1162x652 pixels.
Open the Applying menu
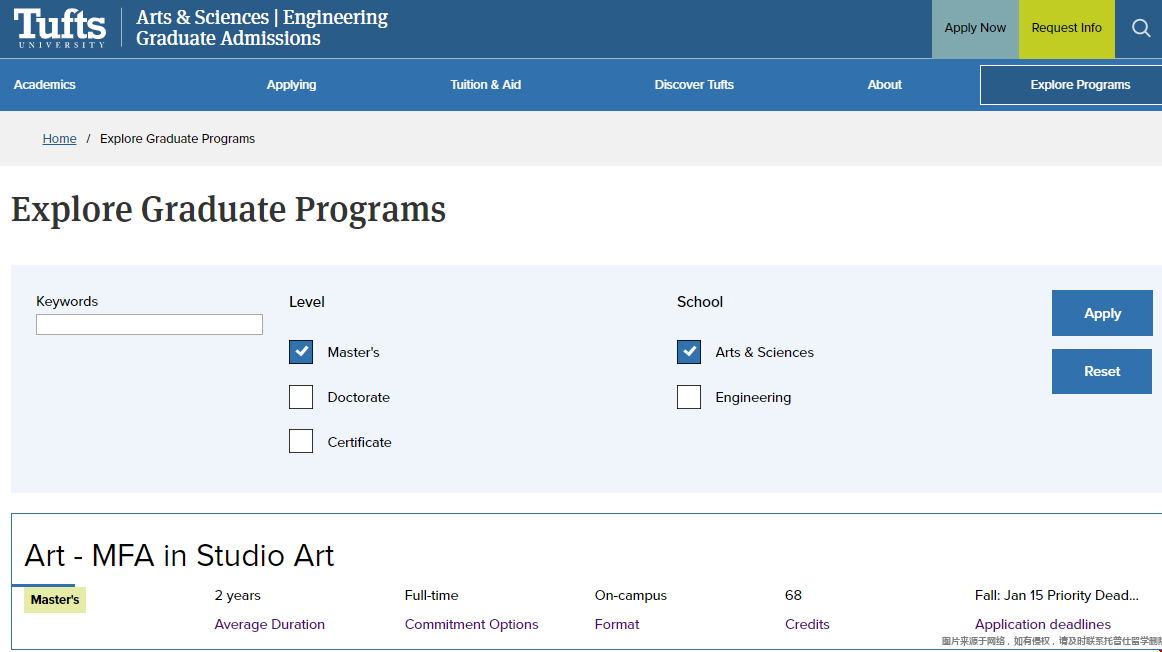pyautogui.click(x=291, y=84)
